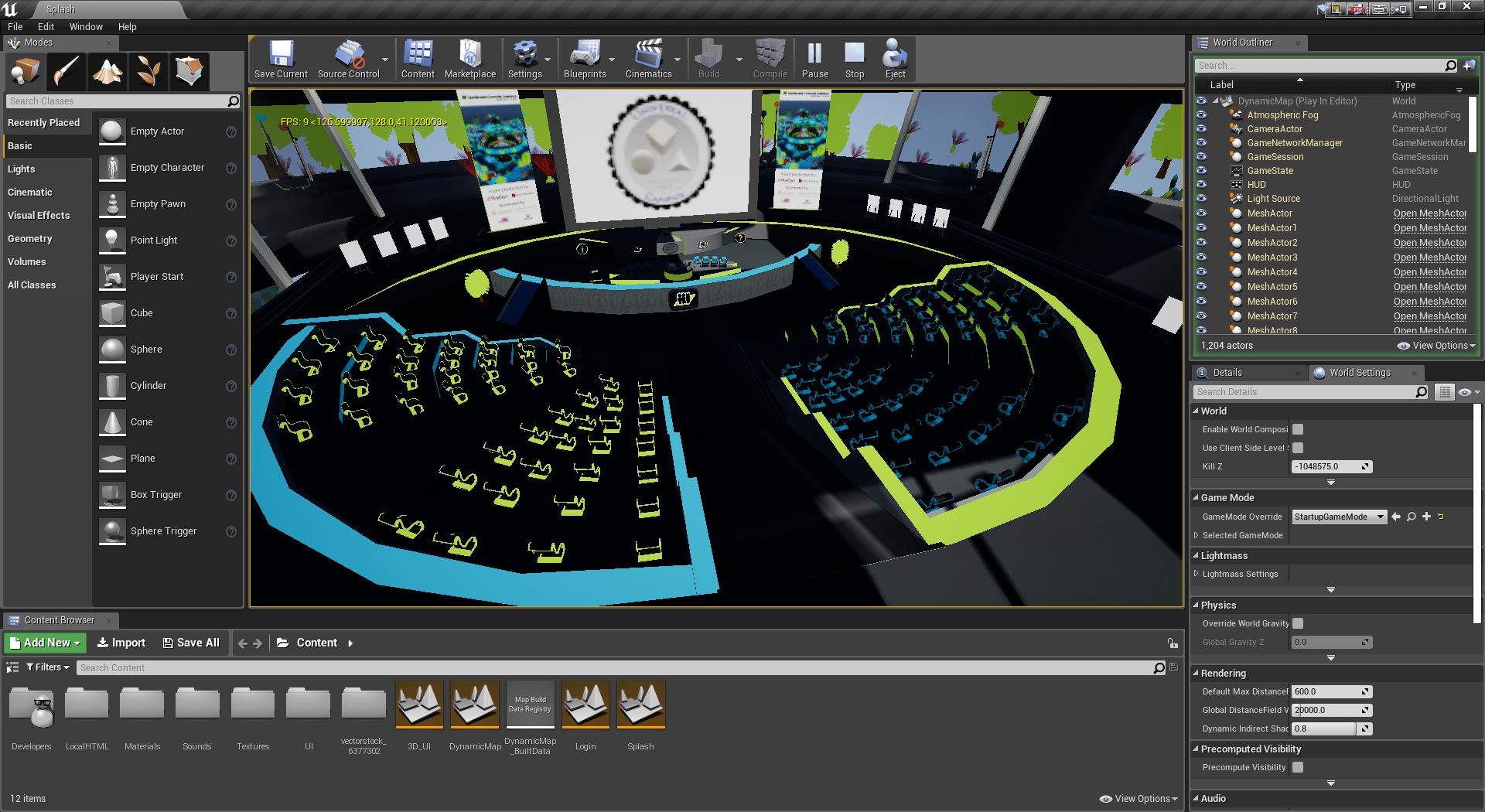Hide the Light Source actor
This screenshot has height=812, width=1485.
coord(1201,199)
